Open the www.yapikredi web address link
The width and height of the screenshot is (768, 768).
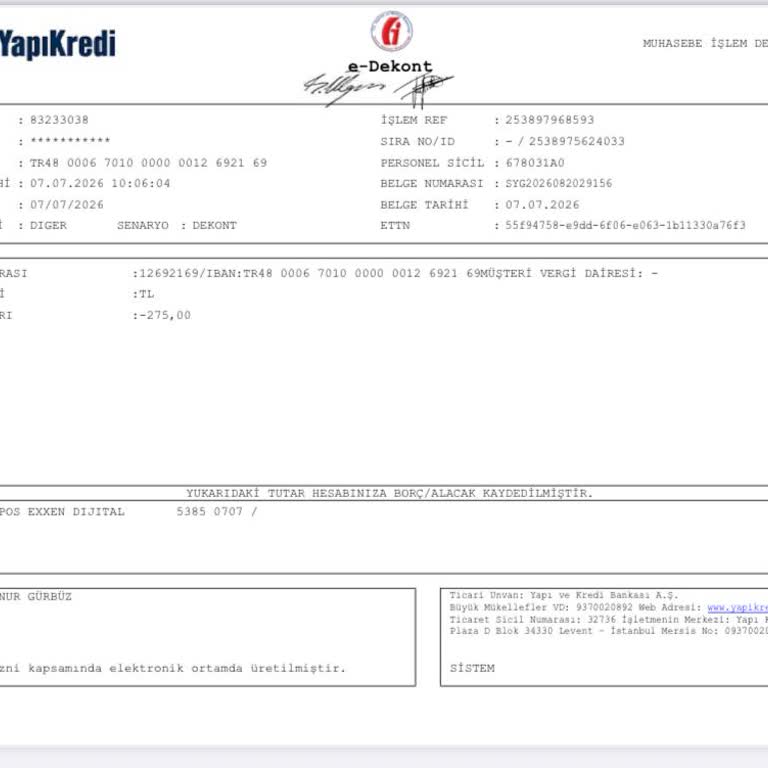tap(738, 608)
